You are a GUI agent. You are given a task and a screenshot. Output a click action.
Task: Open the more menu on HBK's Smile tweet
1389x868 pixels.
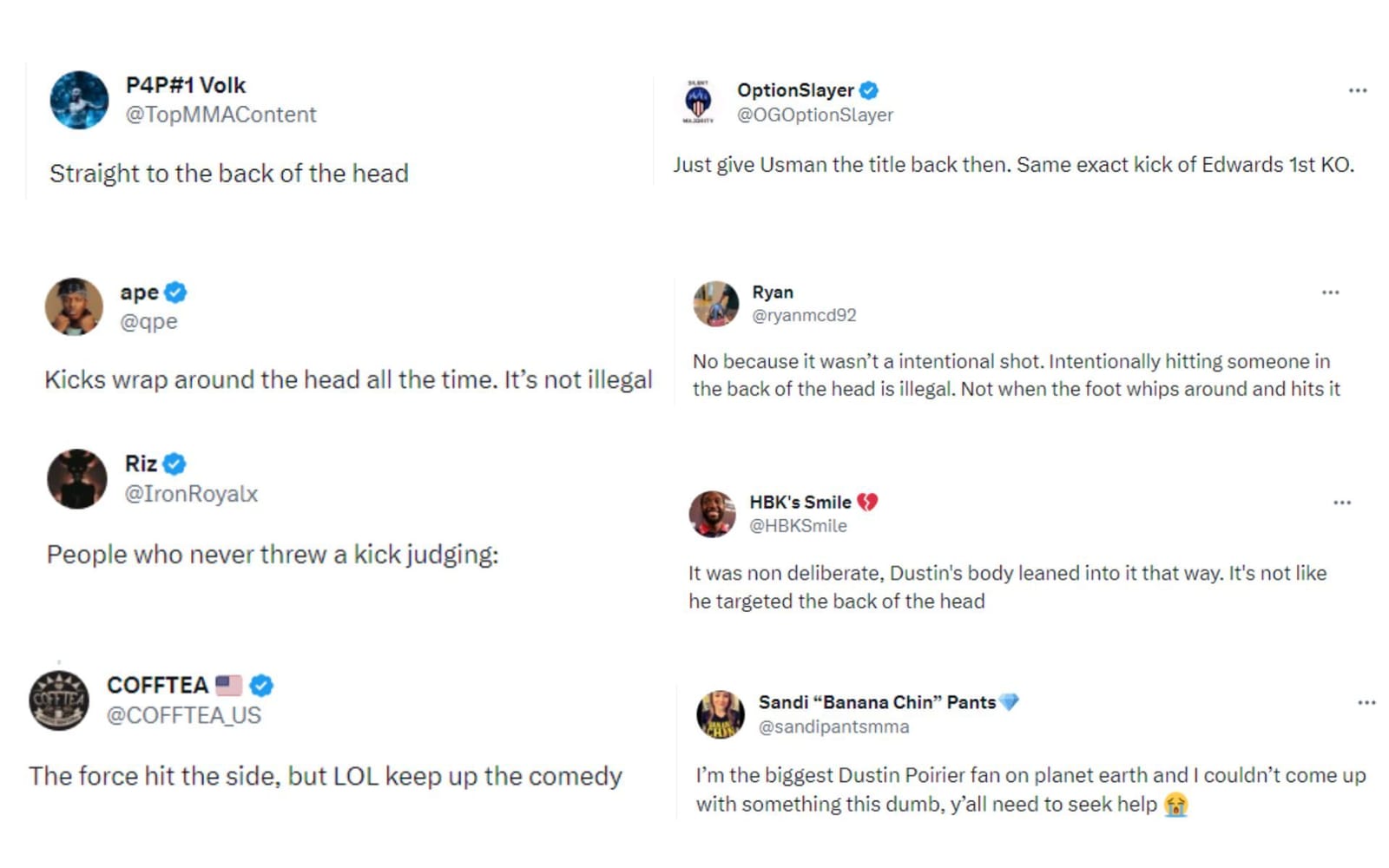click(x=1341, y=503)
